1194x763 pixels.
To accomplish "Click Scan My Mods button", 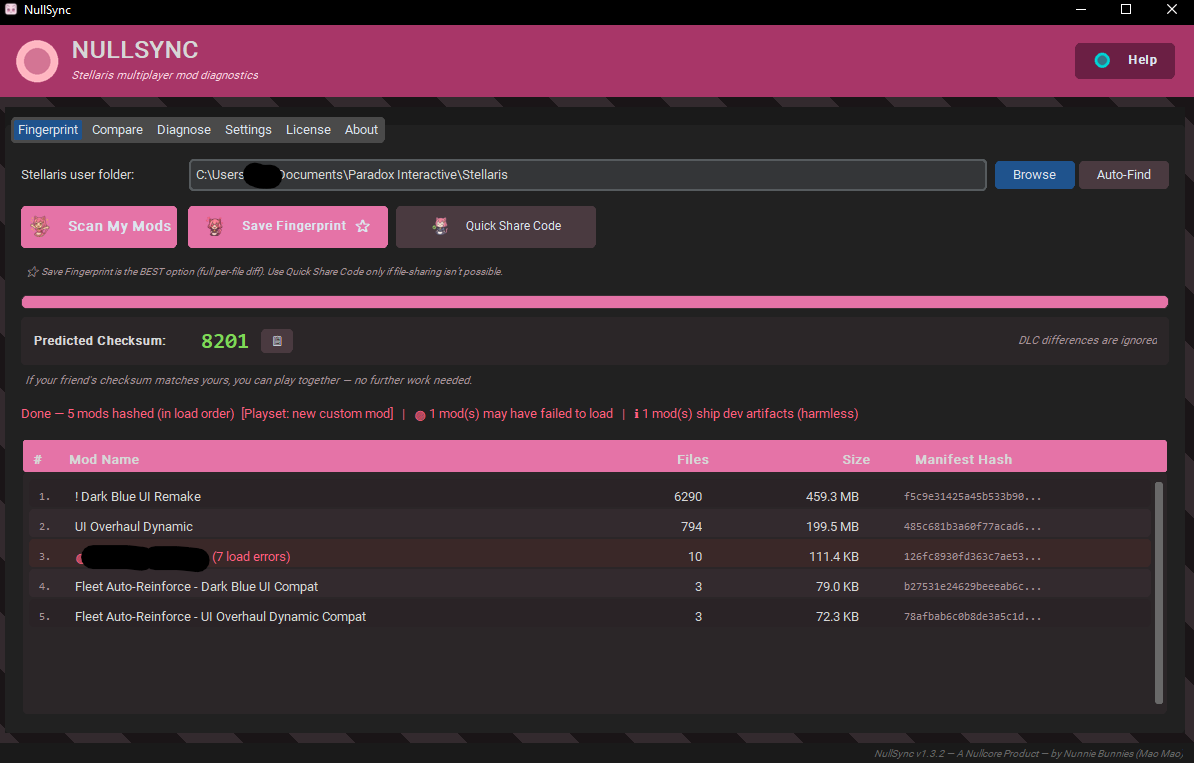I will [x=99, y=226].
